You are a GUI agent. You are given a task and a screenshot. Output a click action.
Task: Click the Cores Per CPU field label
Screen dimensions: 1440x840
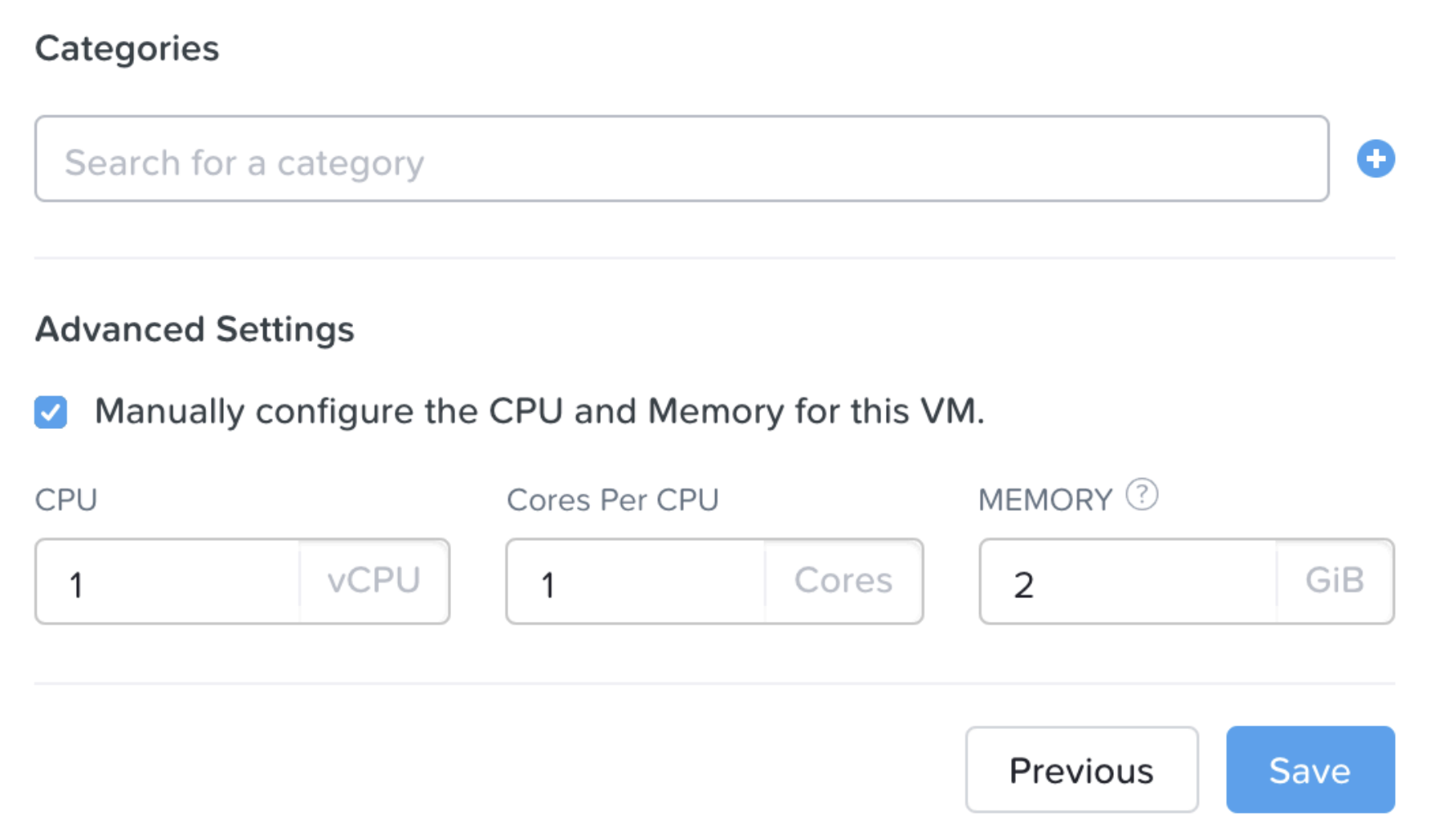point(612,500)
